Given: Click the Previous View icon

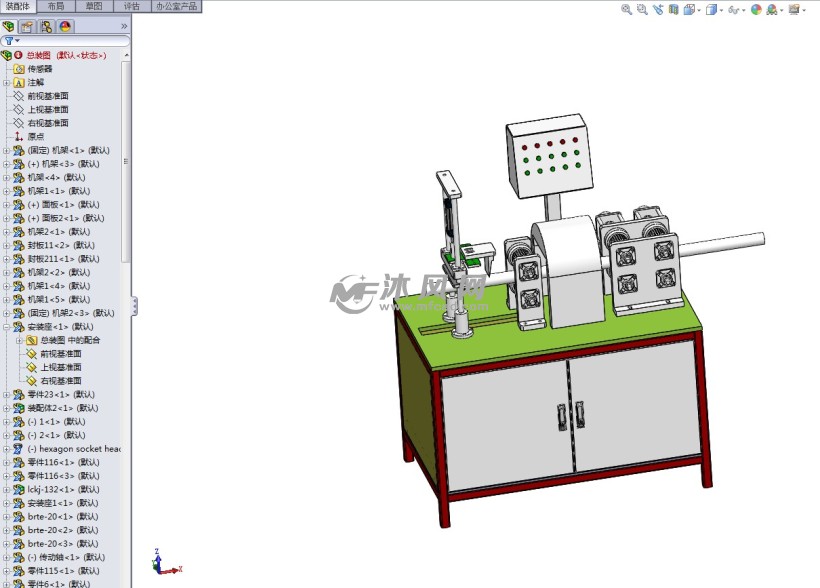Looking at the screenshot, I should coord(657,9).
